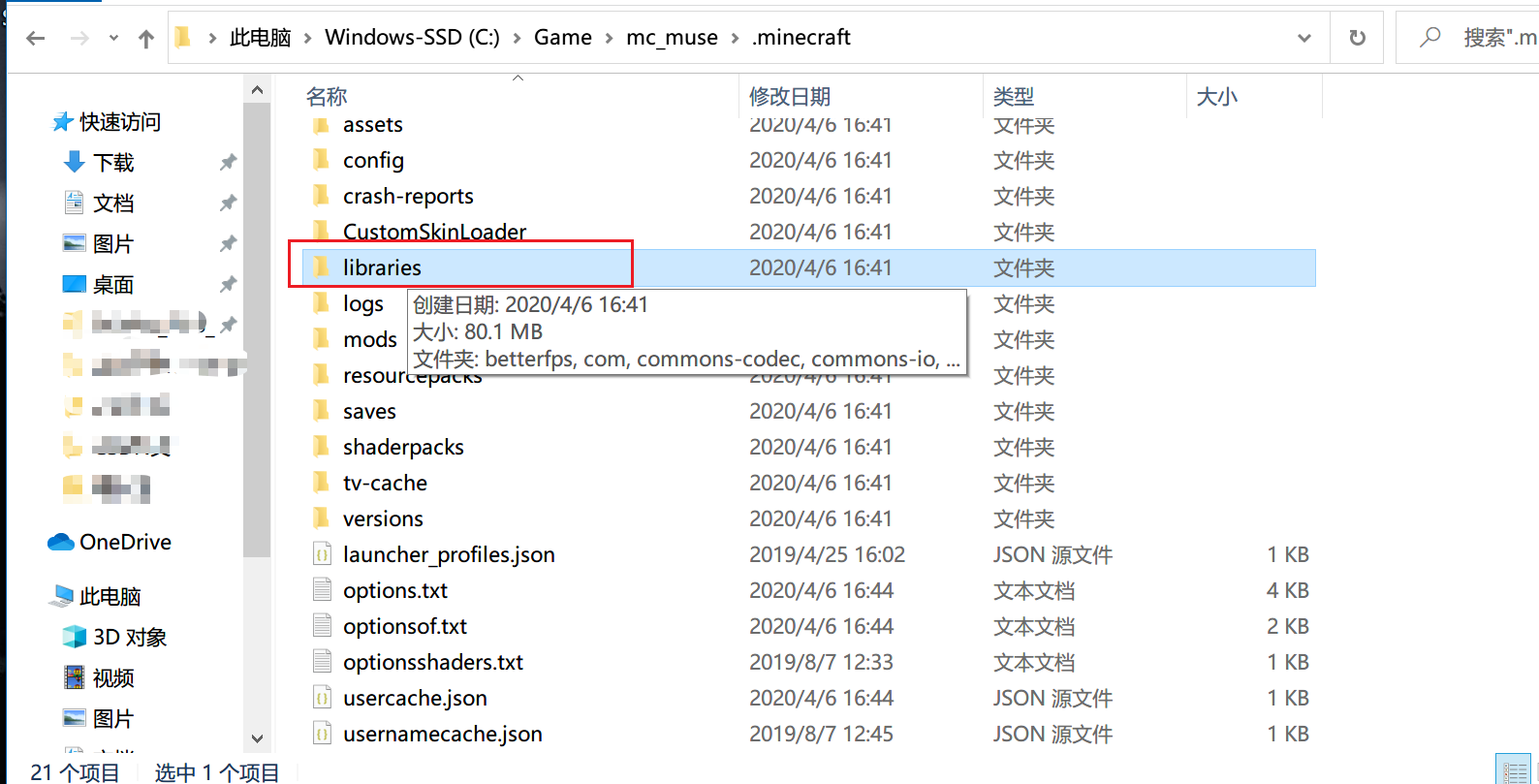
Task: Select options.txt file icon
Action: coord(322,589)
